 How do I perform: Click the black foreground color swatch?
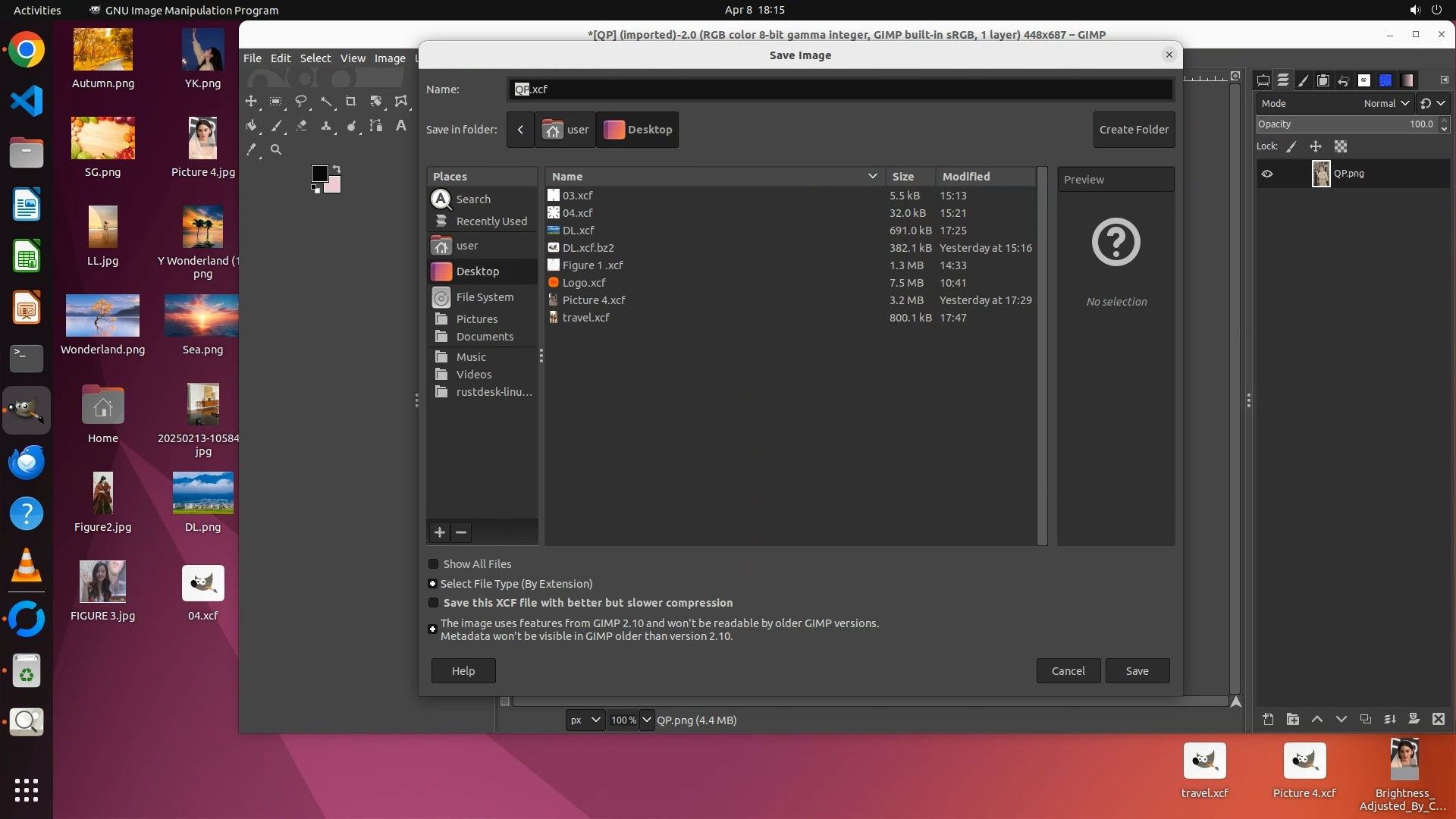point(319,174)
